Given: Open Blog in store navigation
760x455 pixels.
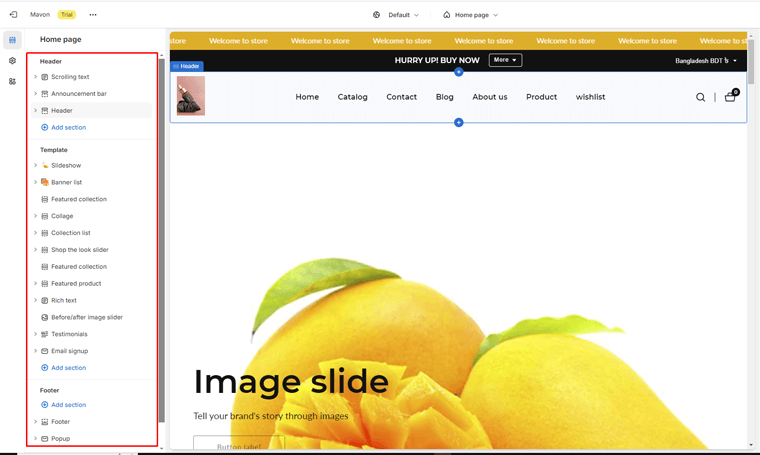Looking at the screenshot, I should 444,97.
